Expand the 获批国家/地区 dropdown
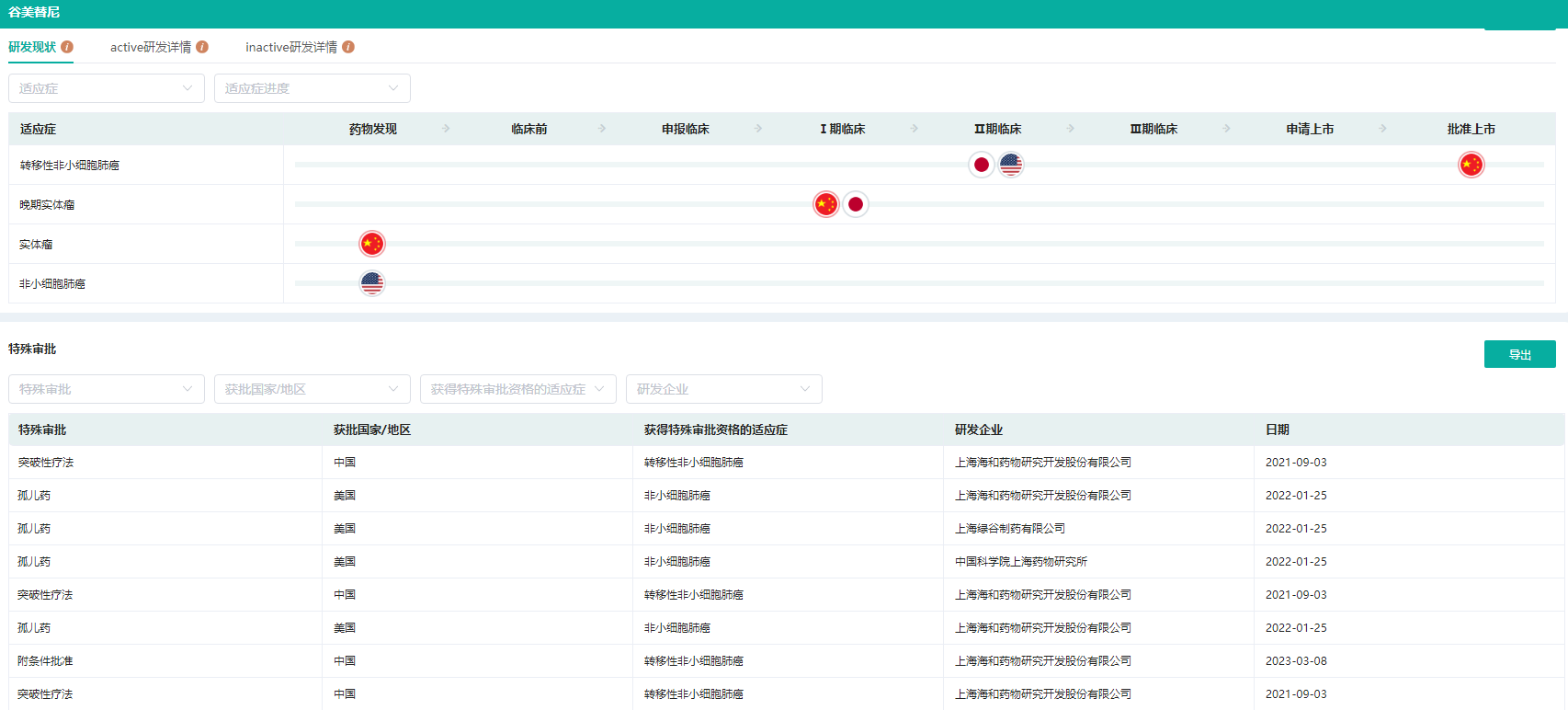The height and width of the screenshot is (710, 1568). pyautogui.click(x=312, y=389)
